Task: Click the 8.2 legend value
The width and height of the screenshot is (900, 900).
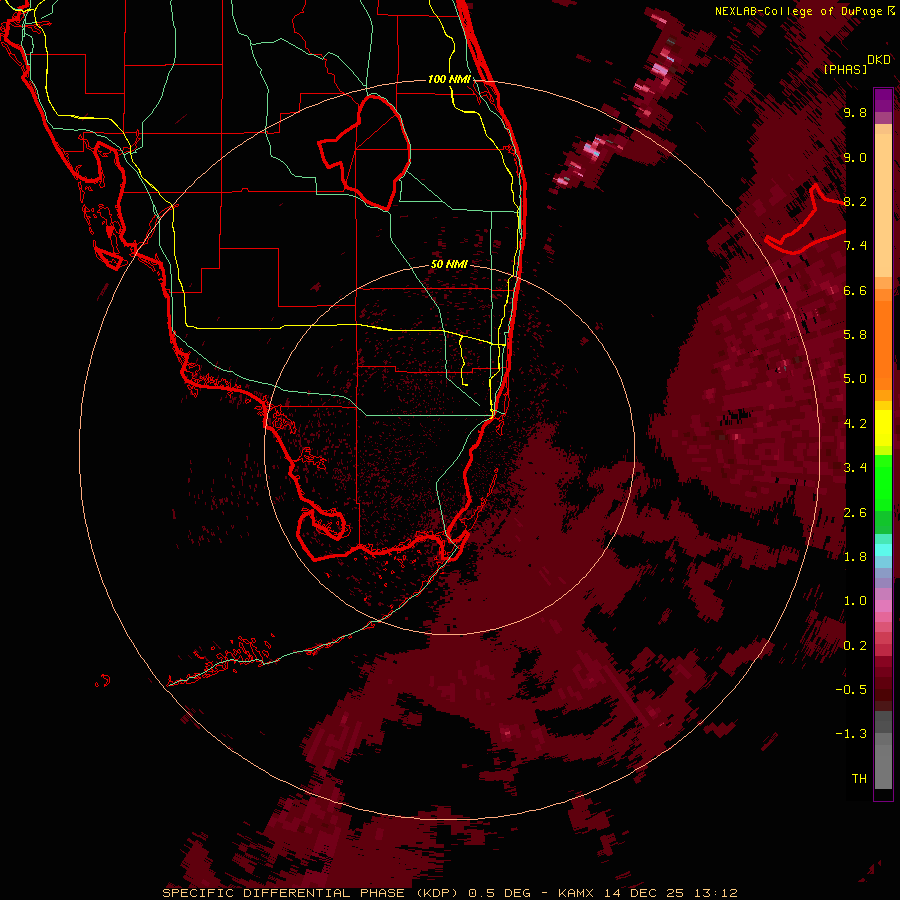Action: pos(855,201)
